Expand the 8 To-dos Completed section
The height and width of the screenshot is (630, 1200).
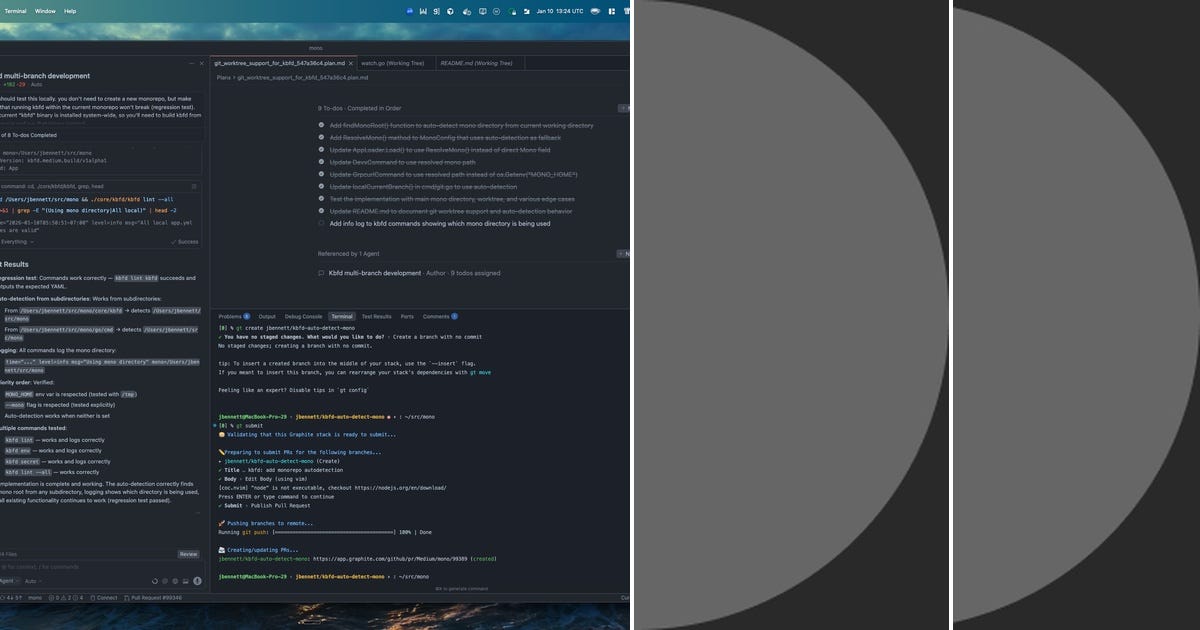30,134
